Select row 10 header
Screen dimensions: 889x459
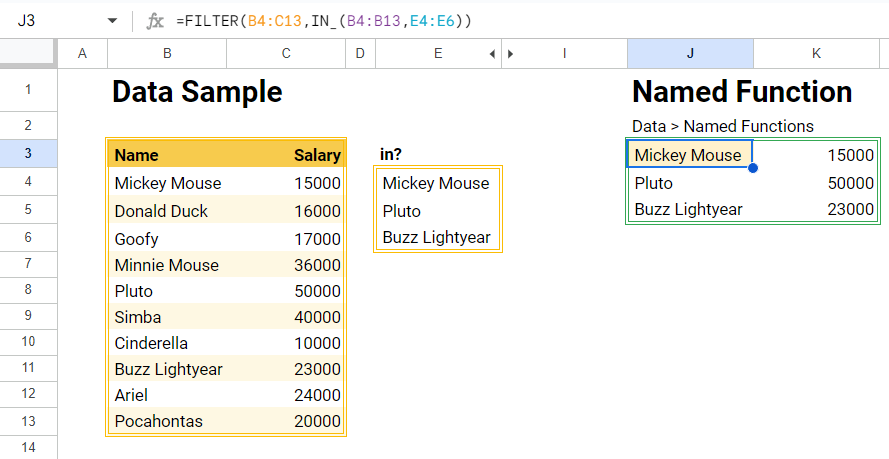tap(28, 342)
